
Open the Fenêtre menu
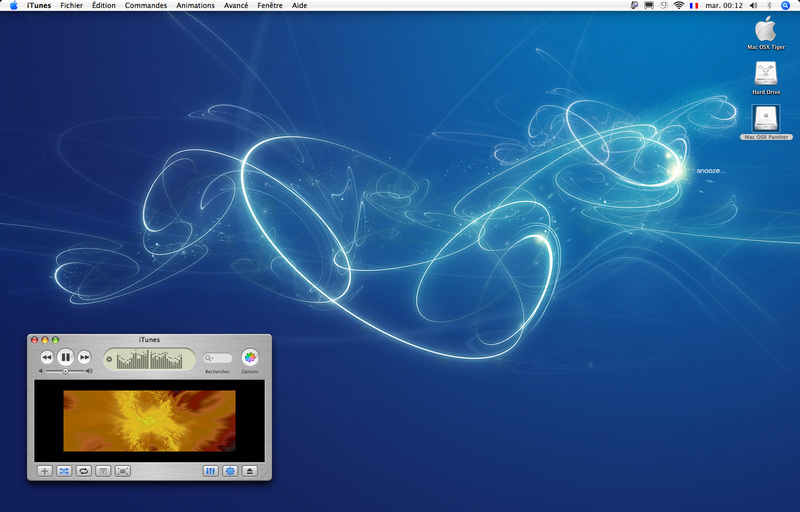(270, 5)
